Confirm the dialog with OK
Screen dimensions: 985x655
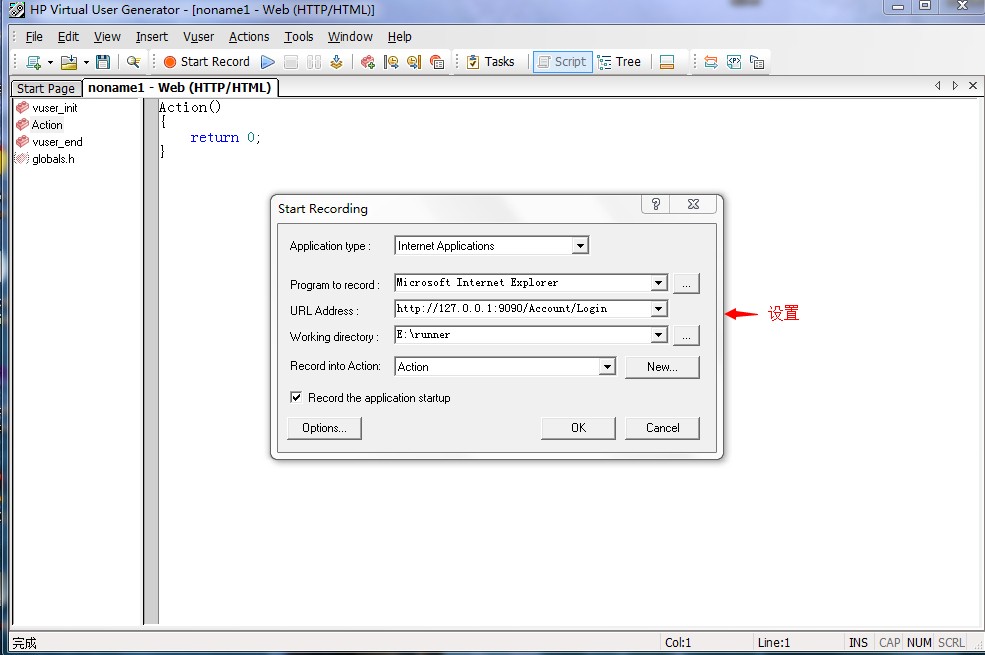click(578, 428)
